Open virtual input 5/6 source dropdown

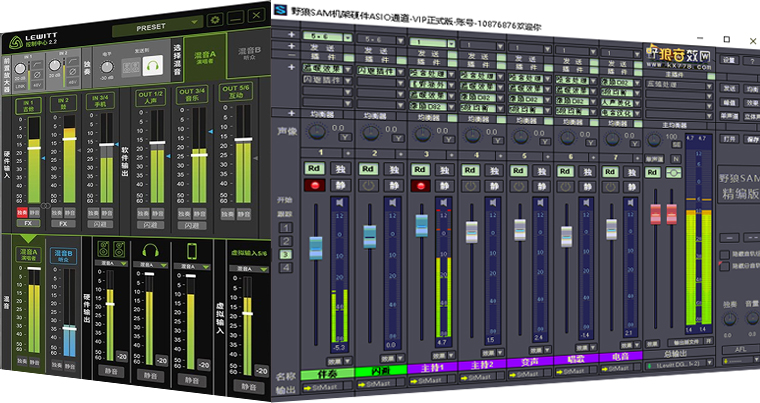point(248,268)
